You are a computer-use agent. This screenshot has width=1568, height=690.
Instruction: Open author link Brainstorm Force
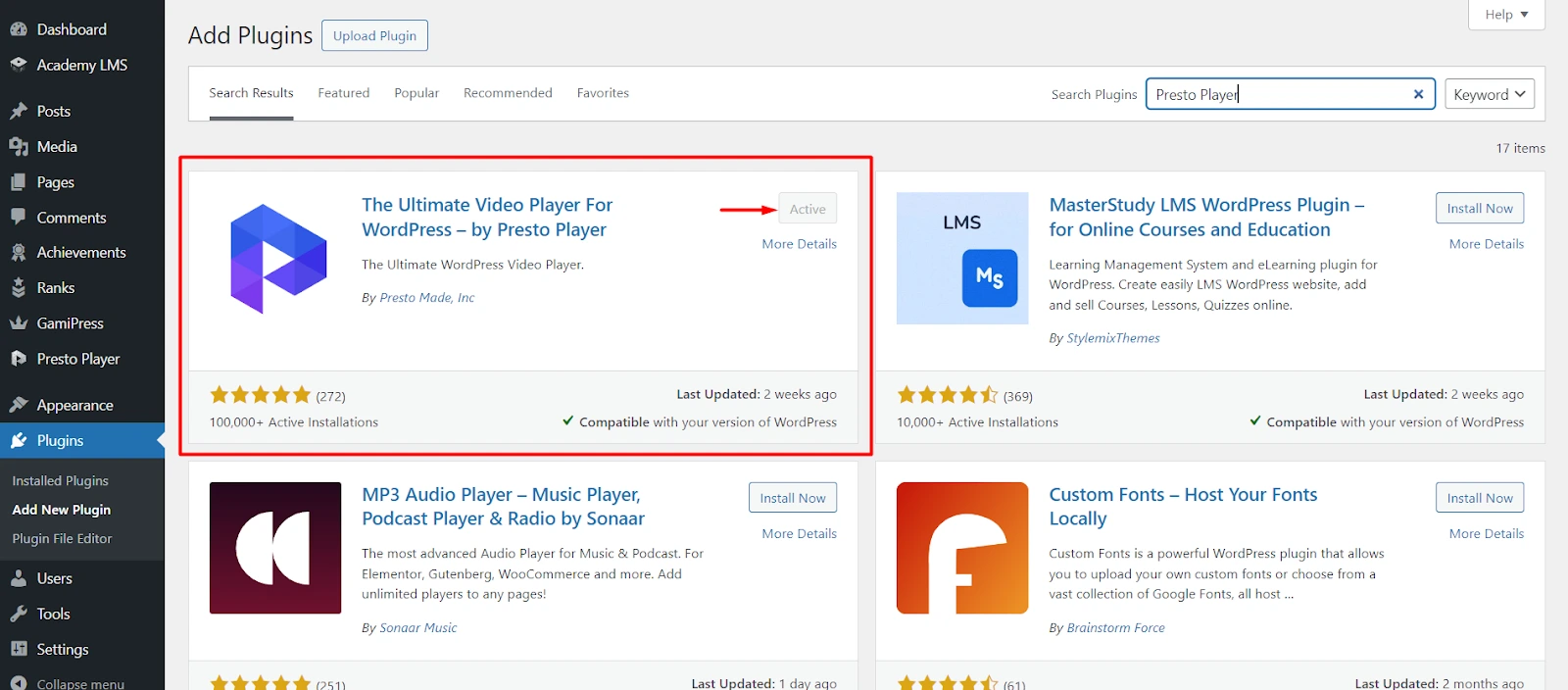(1116, 628)
